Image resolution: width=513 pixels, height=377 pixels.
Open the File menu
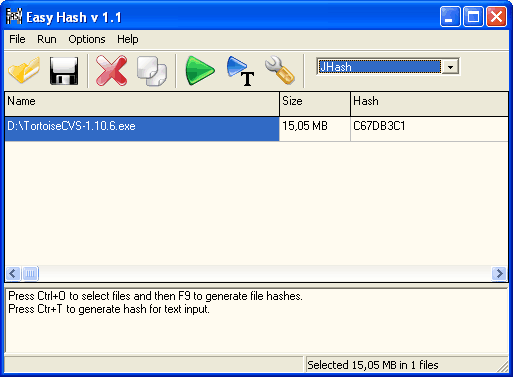click(17, 39)
